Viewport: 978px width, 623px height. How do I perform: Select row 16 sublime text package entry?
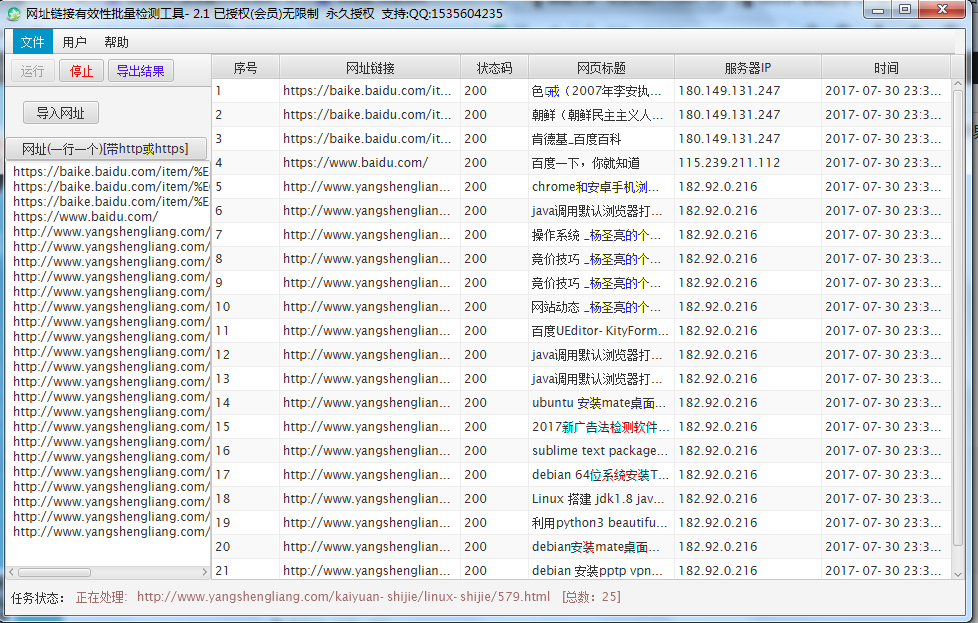tap(600, 451)
